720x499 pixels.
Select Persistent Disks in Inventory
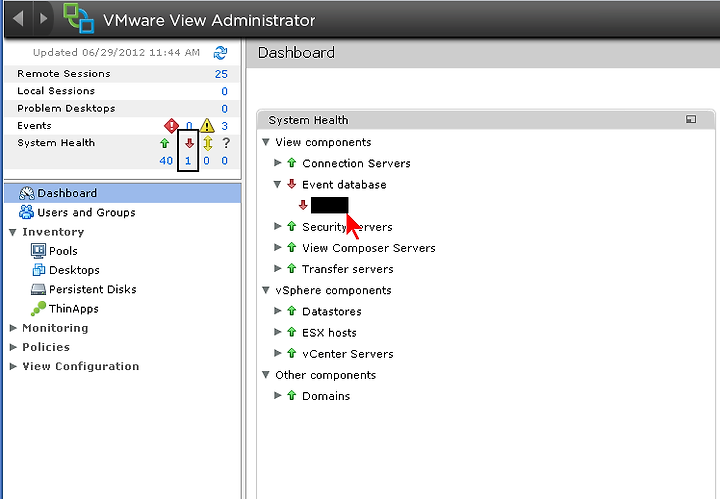pyautogui.click(x=93, y=289)
